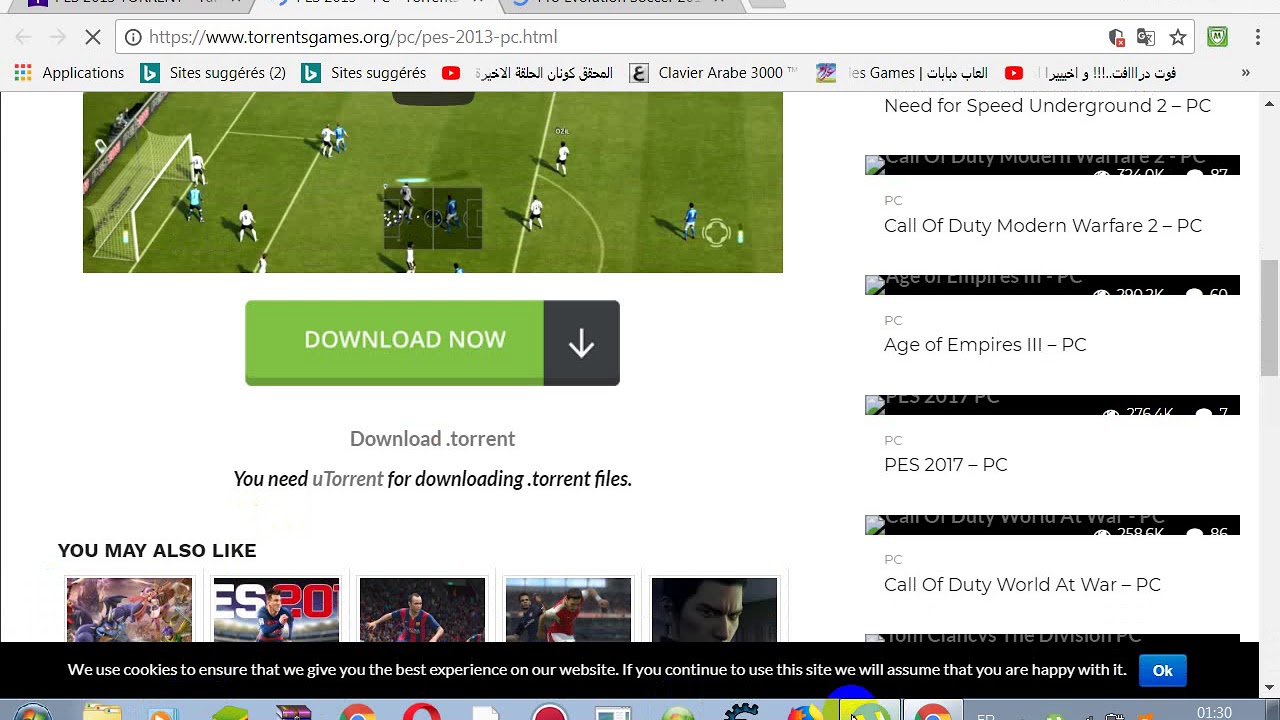Click PC category above World At War
1280x720 pixels.
tap(893, 560)
